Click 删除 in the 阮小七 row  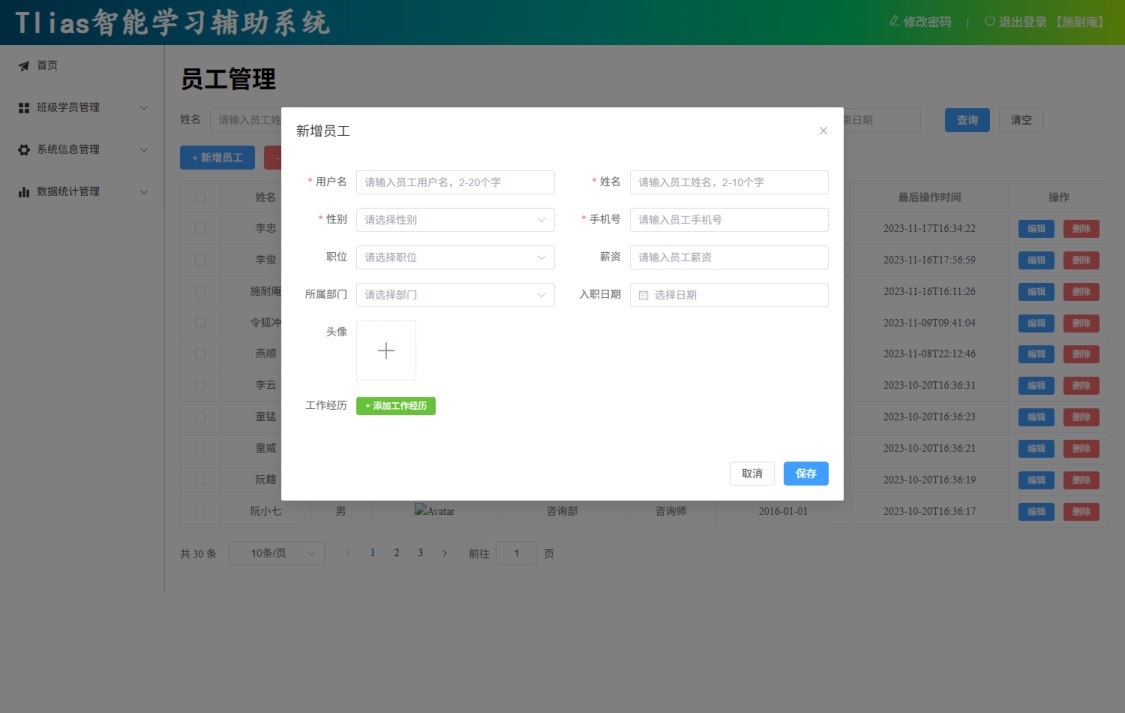(1081, 511)
